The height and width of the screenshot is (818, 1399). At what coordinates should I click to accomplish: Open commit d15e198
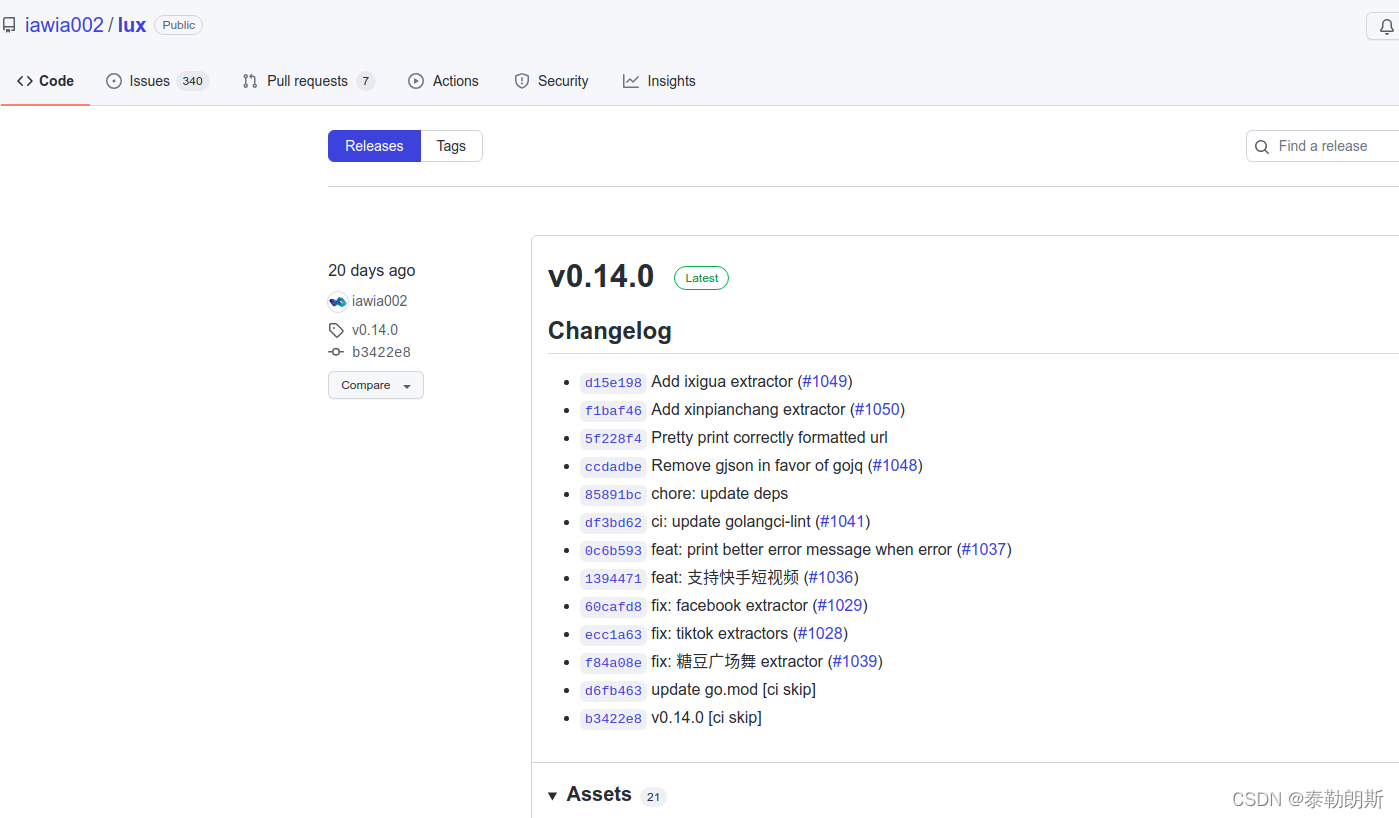coord(613,382)
